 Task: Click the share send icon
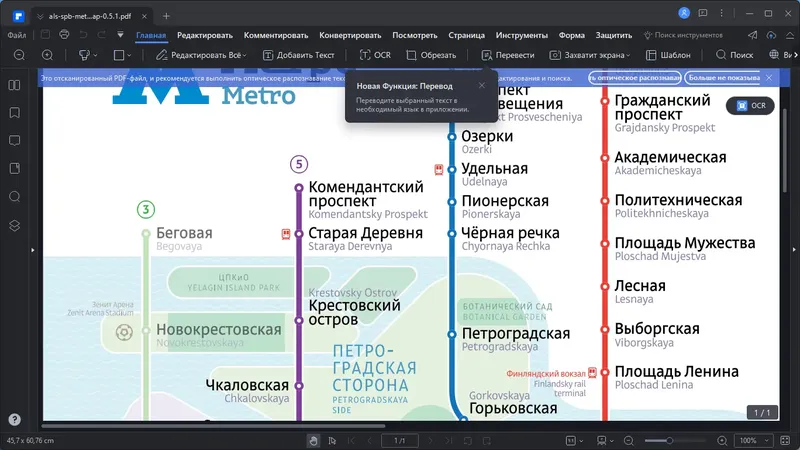(753, 35)
